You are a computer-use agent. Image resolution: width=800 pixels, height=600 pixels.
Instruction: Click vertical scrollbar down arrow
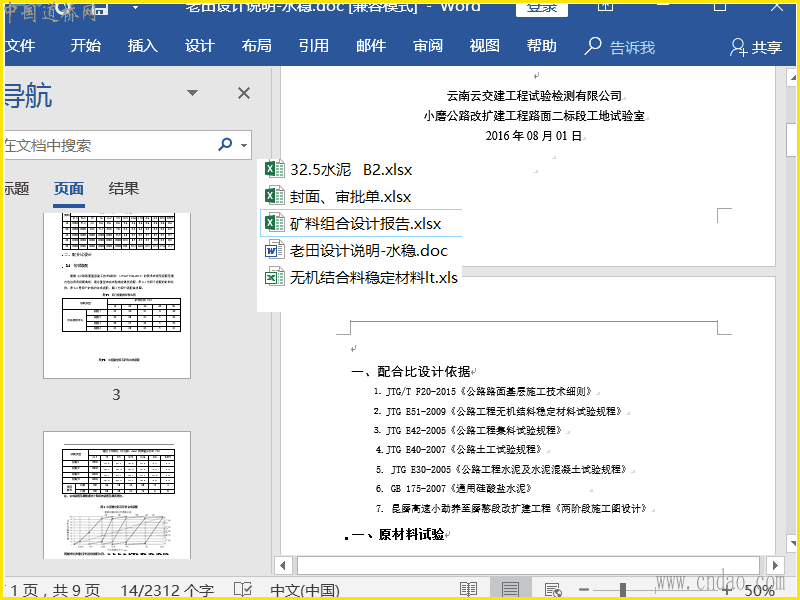[x=792, y=544]
